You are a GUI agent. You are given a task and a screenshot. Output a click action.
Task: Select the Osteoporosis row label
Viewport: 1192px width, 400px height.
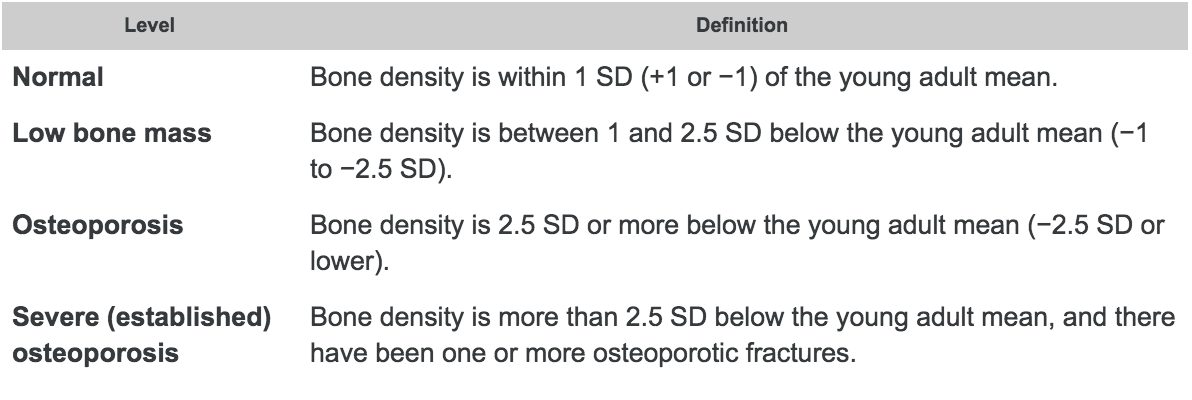(x=98, y=224)
